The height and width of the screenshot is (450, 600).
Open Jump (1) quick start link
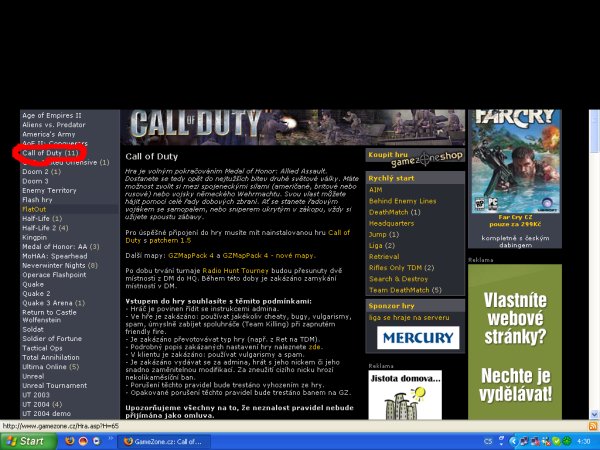pyautogui.click(x=384, y=234)
